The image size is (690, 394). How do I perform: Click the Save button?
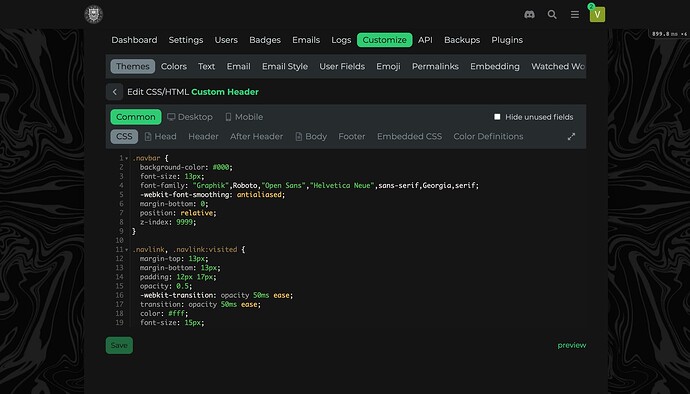[x=119, y=346]
